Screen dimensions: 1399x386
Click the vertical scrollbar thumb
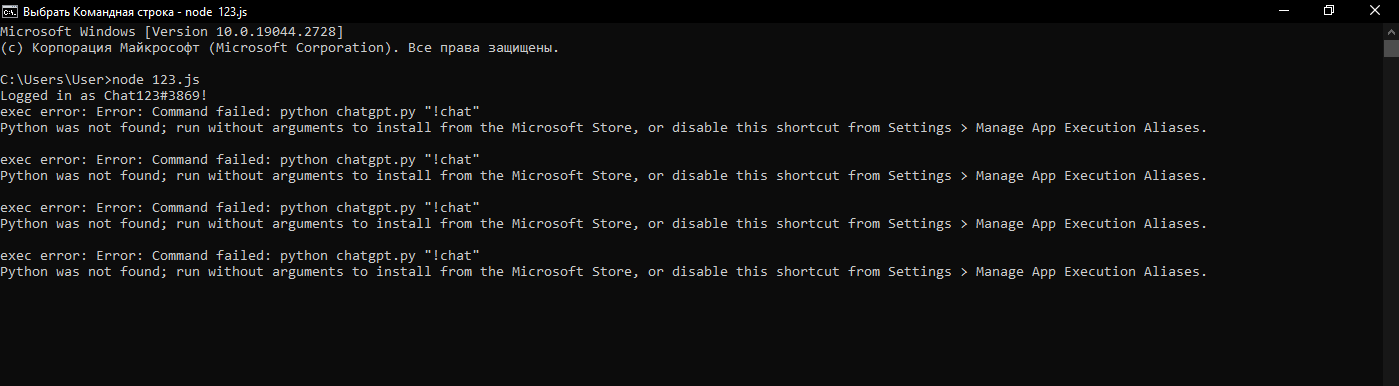click(1390, 50)
